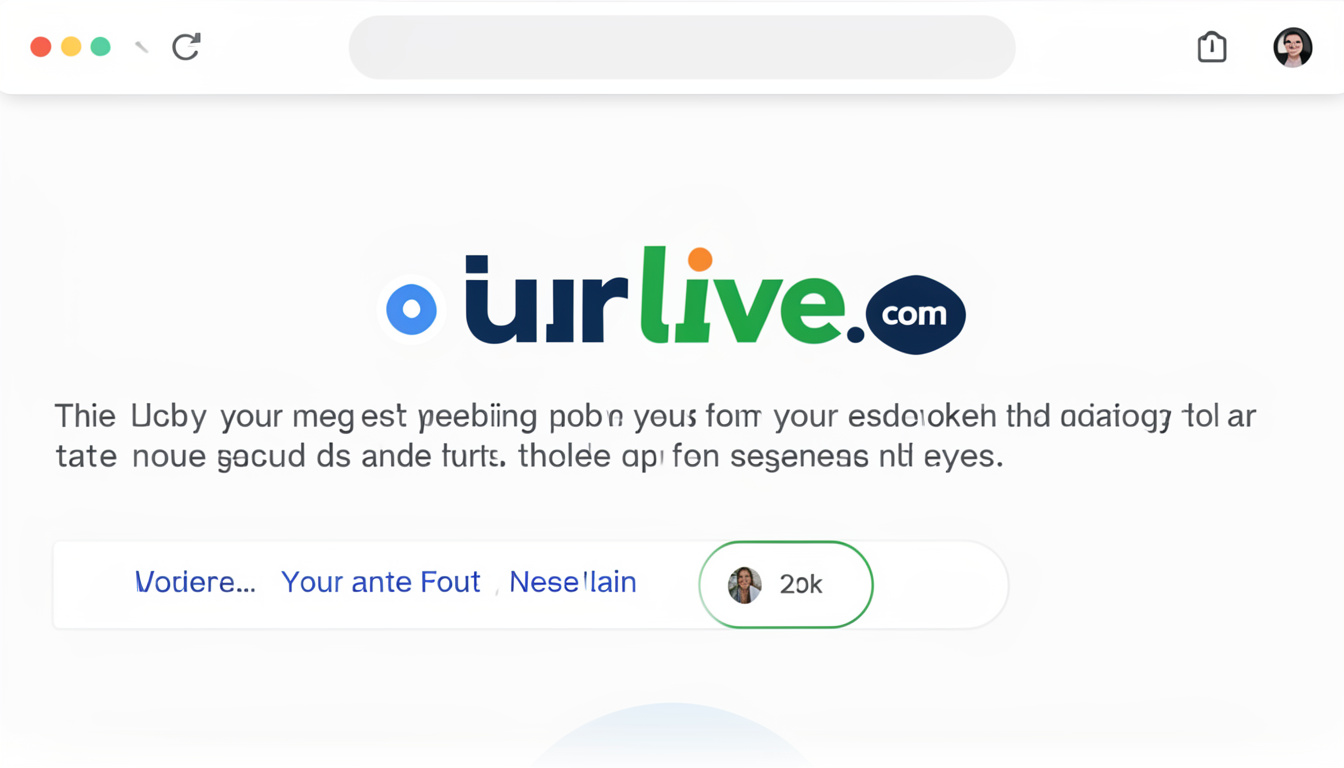Screen dimensions: 1344x768
Task: Minimize the window with the yellow dot
Action: pos(71,47)
